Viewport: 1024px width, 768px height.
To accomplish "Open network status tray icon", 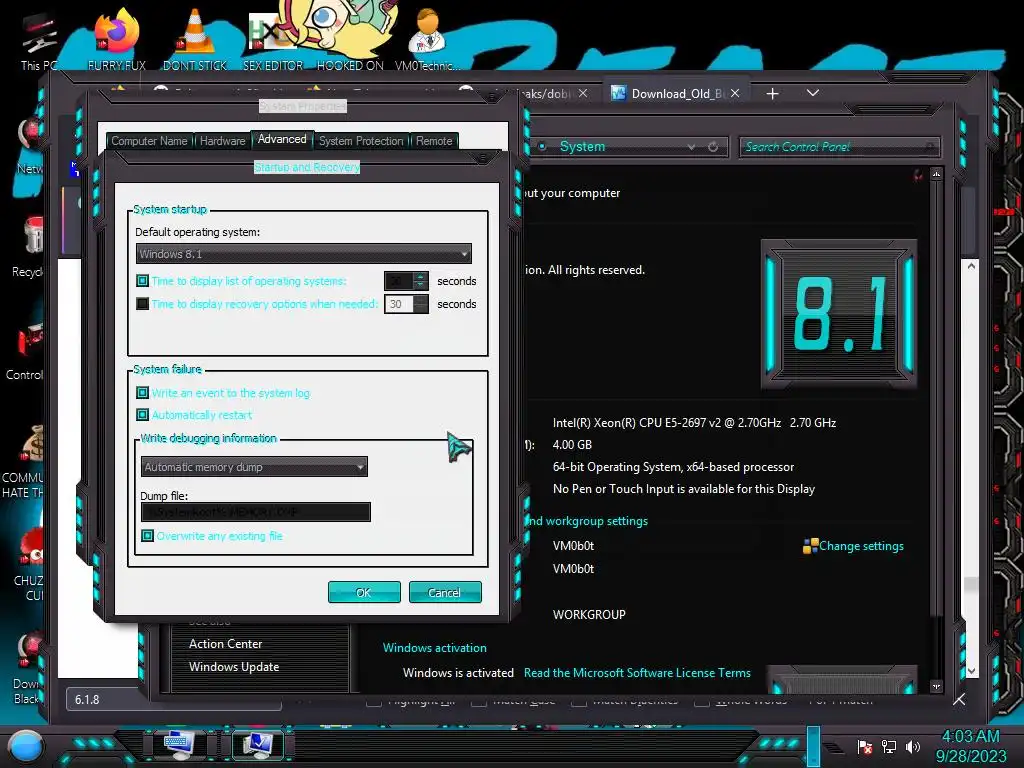I will pos(889,746).
